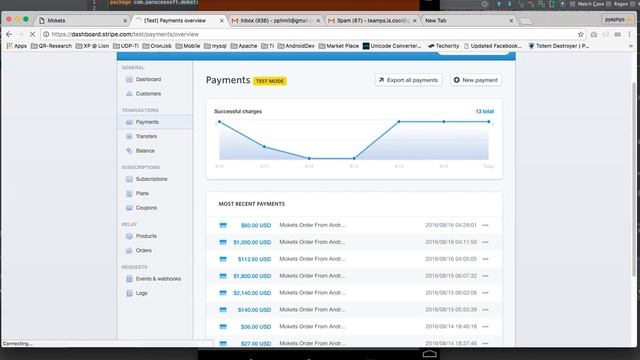640x360 pixels.
Task: Open Unicode Converter bookmark
Action: click(392, 46)
